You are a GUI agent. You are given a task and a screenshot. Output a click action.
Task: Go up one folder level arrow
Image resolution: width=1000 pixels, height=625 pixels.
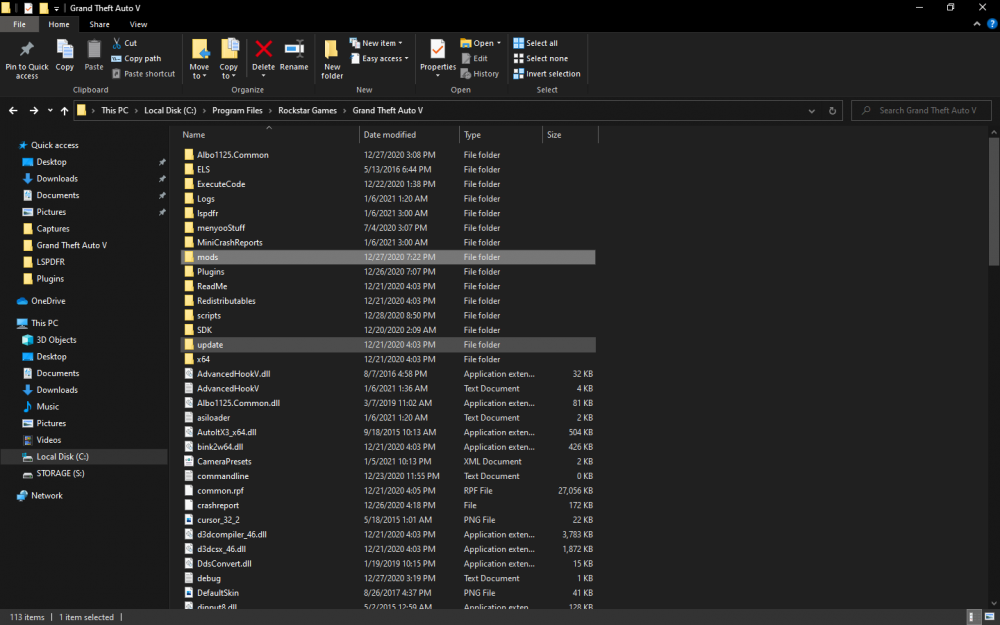64,111
